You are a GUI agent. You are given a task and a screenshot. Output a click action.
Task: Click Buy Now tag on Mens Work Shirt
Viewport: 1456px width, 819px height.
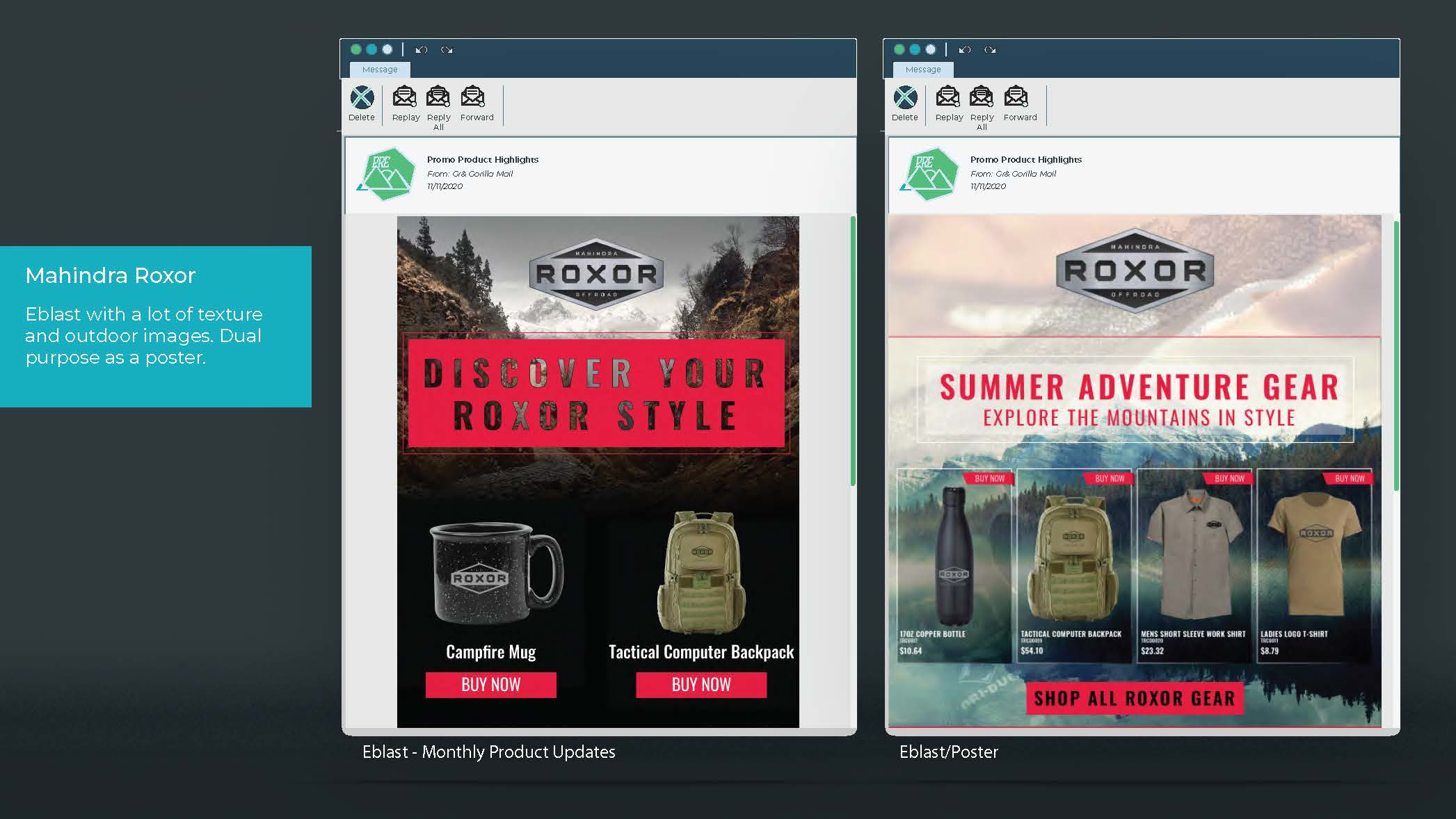1229,478
